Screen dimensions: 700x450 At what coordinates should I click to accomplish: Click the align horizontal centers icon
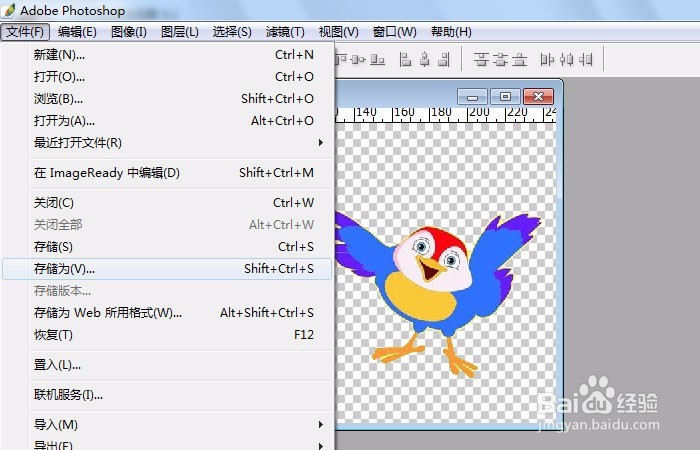click(x=425, y=59)
